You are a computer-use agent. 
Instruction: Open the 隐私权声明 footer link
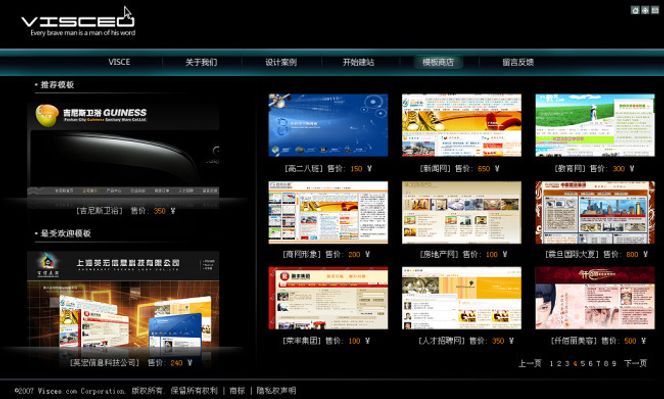pos(276,391)
